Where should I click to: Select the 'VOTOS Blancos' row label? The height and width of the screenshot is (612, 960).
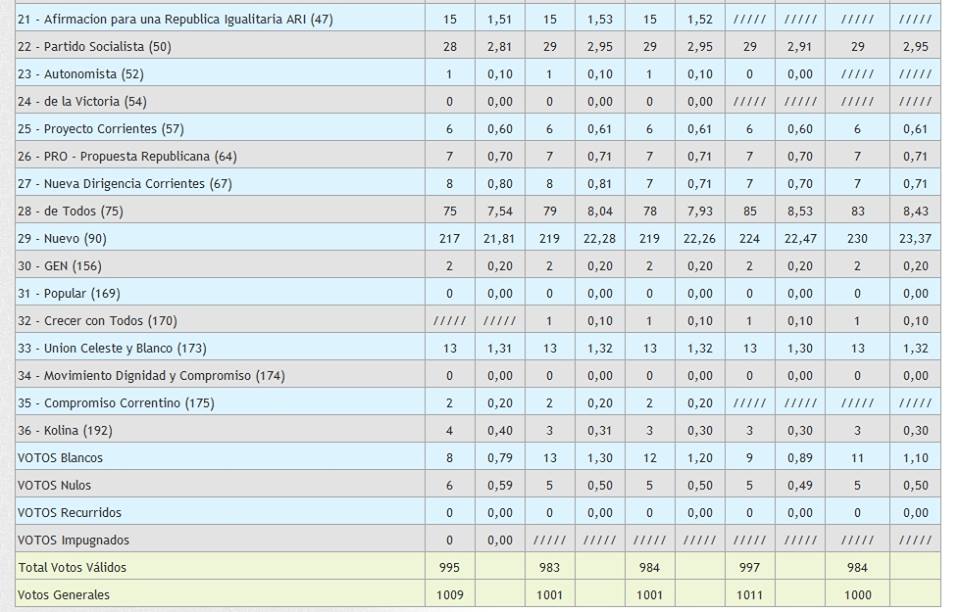click(60, 458)
